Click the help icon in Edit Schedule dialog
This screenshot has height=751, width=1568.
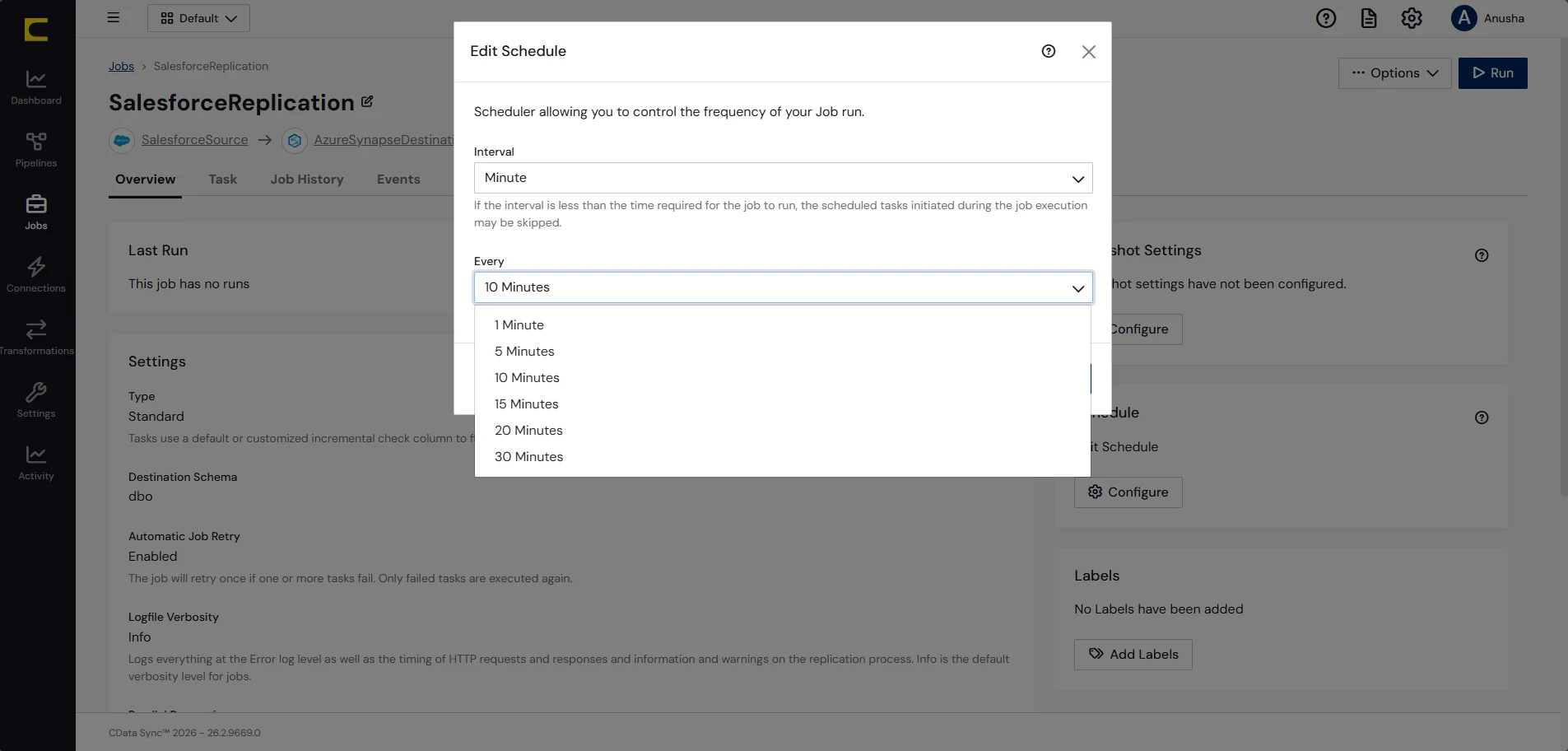click(1049, 51)
